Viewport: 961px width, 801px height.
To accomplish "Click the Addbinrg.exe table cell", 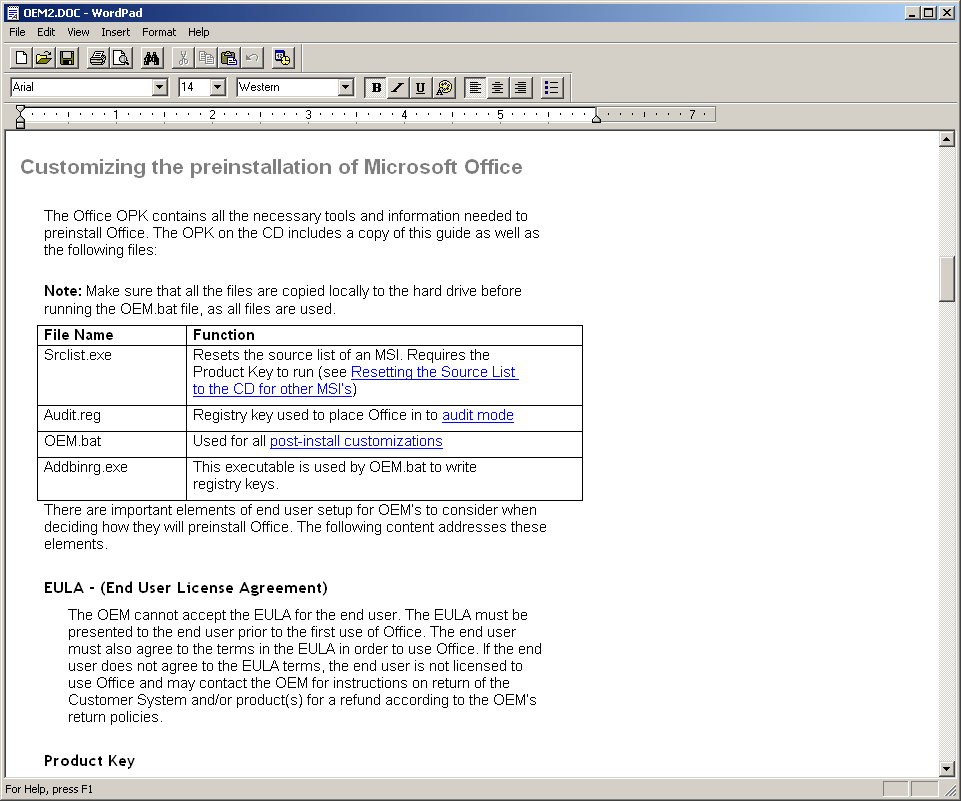I will click(x=112, y=479).
